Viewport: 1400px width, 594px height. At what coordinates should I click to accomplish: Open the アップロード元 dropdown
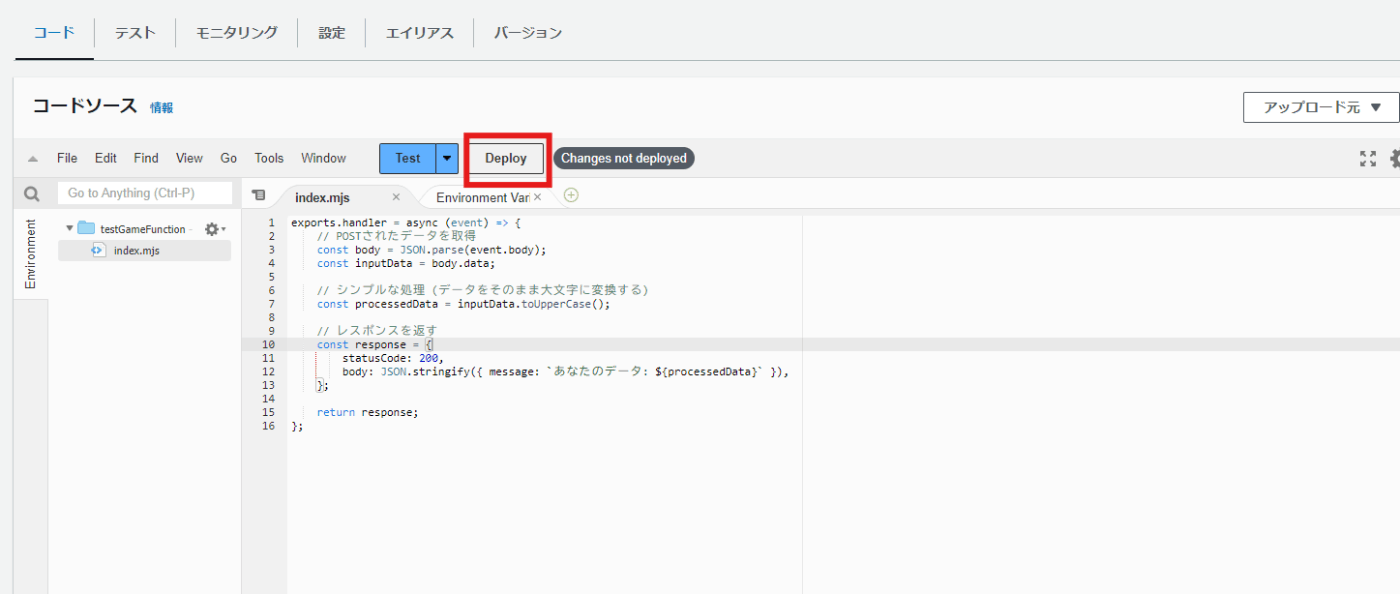(1321, 107)
